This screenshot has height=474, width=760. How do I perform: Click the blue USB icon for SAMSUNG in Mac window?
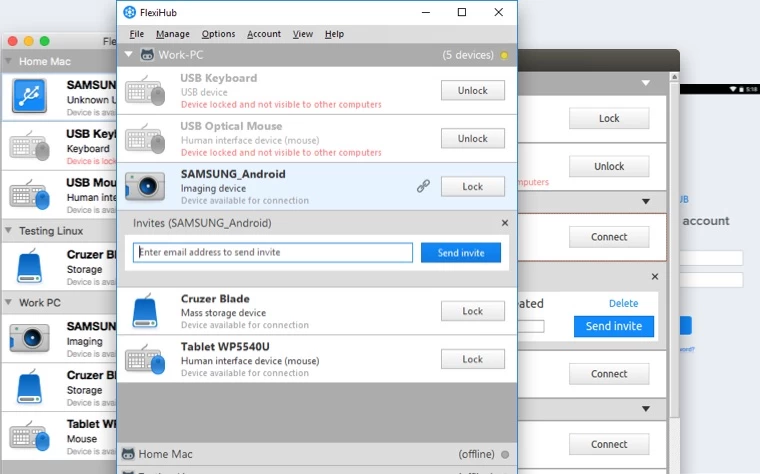30,95
